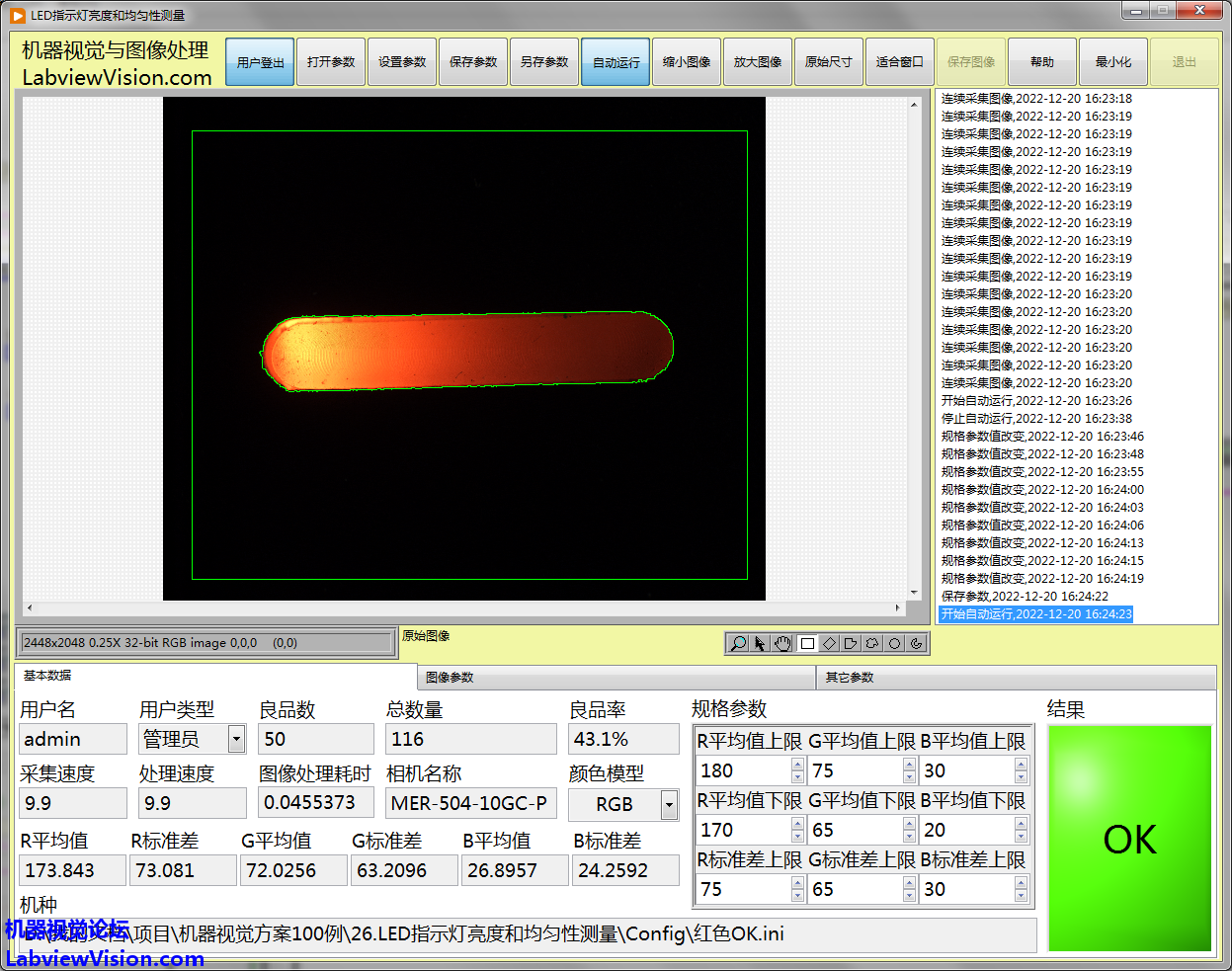Select log entry 停止自动运行 16:23:38

pos(1035,419)
